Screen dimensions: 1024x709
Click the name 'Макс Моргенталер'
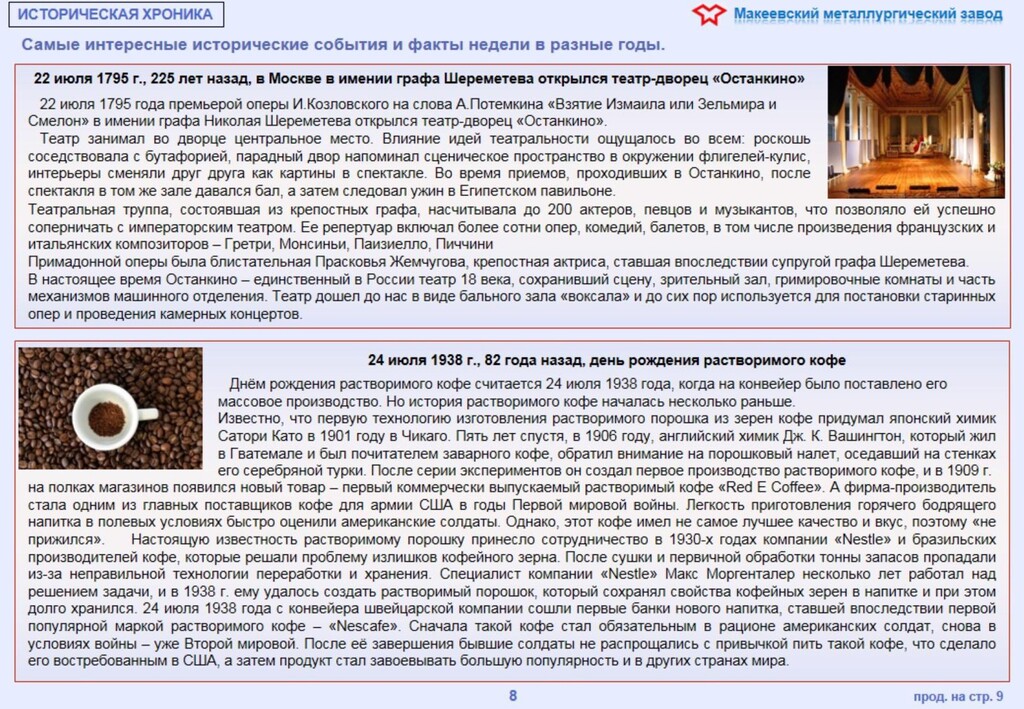(x=728, y=575)
